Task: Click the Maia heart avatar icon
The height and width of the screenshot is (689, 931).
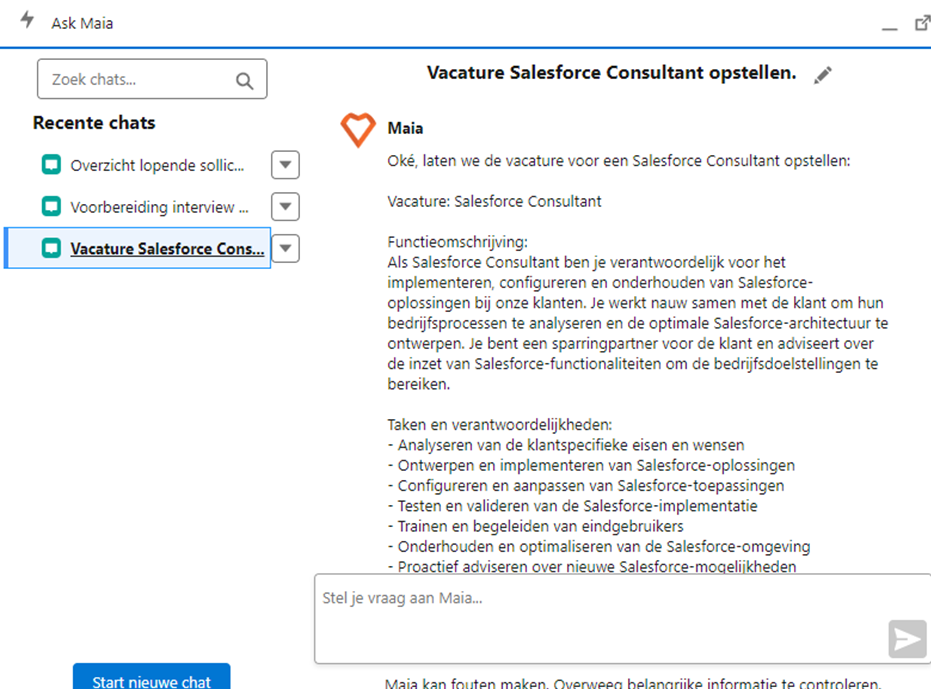Action: [358, 130]
